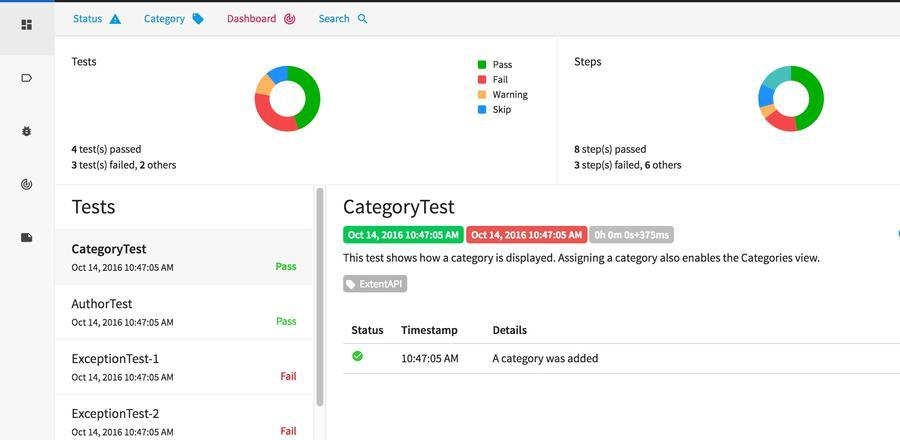This screenshot has width=900, height=440.
Task: Click the '8 step(s) passed' summary text
Action: click(610, 150)
